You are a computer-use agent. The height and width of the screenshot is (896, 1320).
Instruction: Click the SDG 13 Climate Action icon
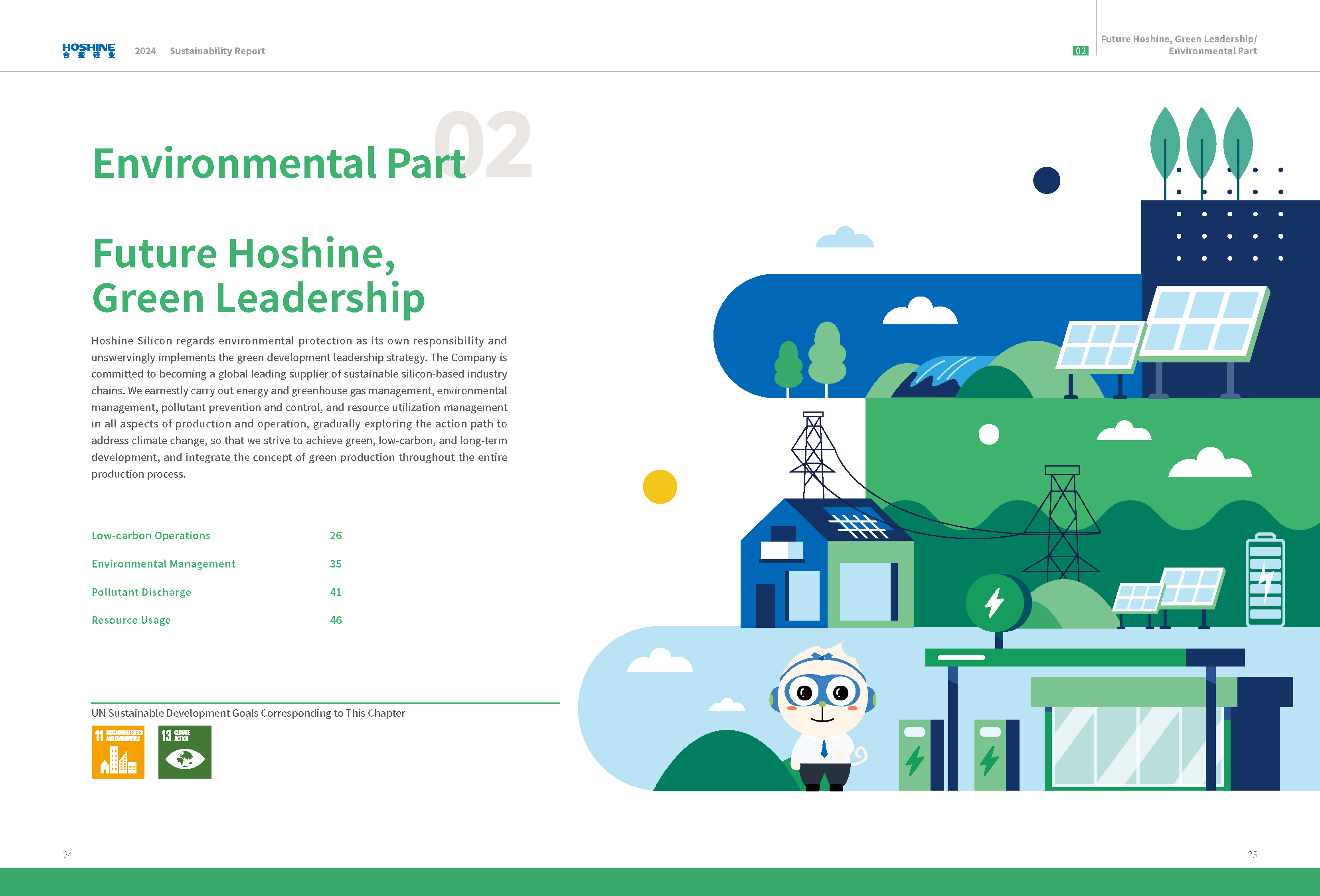185,752
